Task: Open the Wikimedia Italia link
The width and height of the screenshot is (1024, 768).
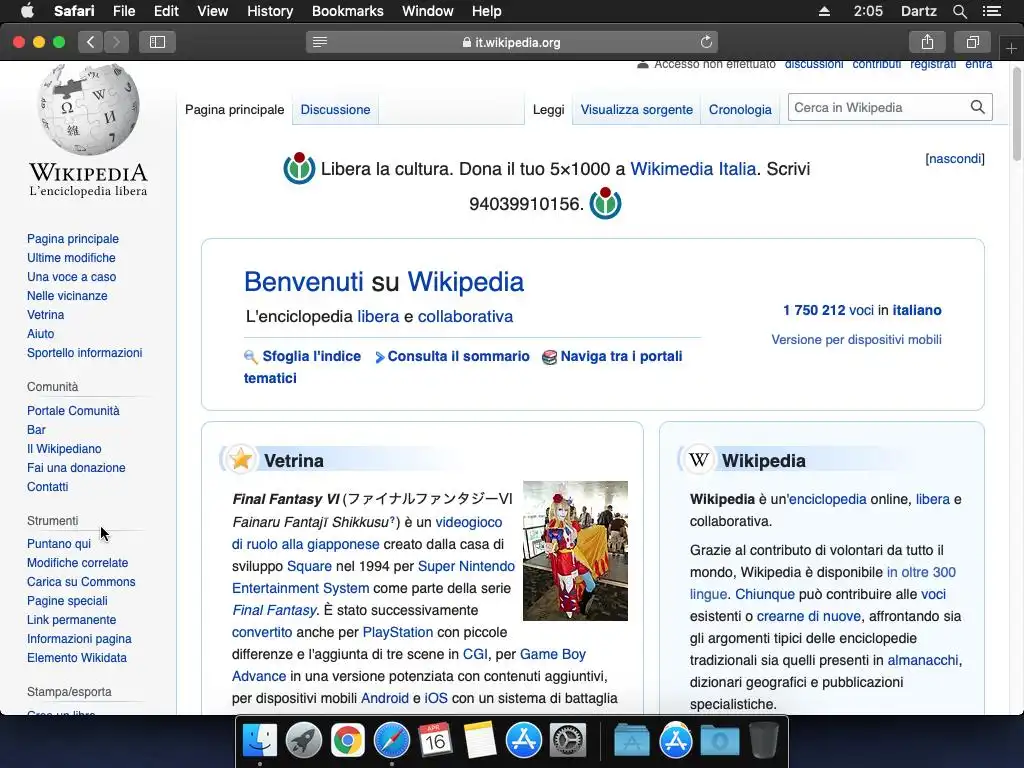Action: 693,168
